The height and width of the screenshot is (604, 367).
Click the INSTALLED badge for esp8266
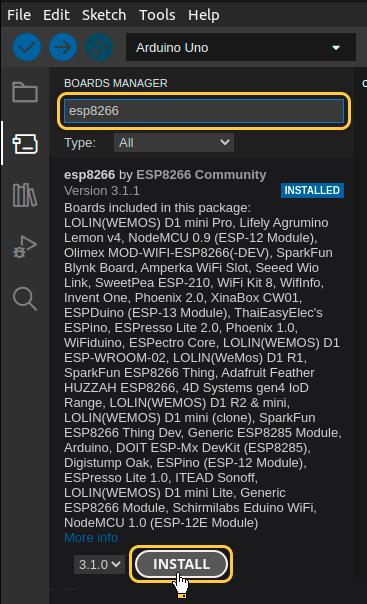[312, 190]
